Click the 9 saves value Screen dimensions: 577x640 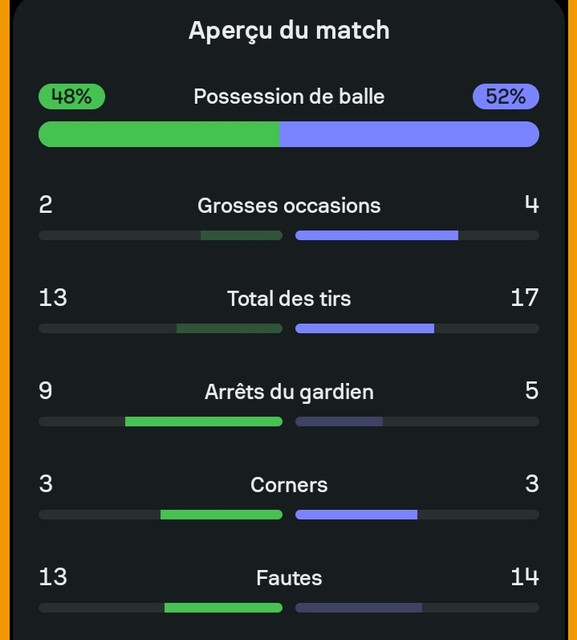pos(46,391)
